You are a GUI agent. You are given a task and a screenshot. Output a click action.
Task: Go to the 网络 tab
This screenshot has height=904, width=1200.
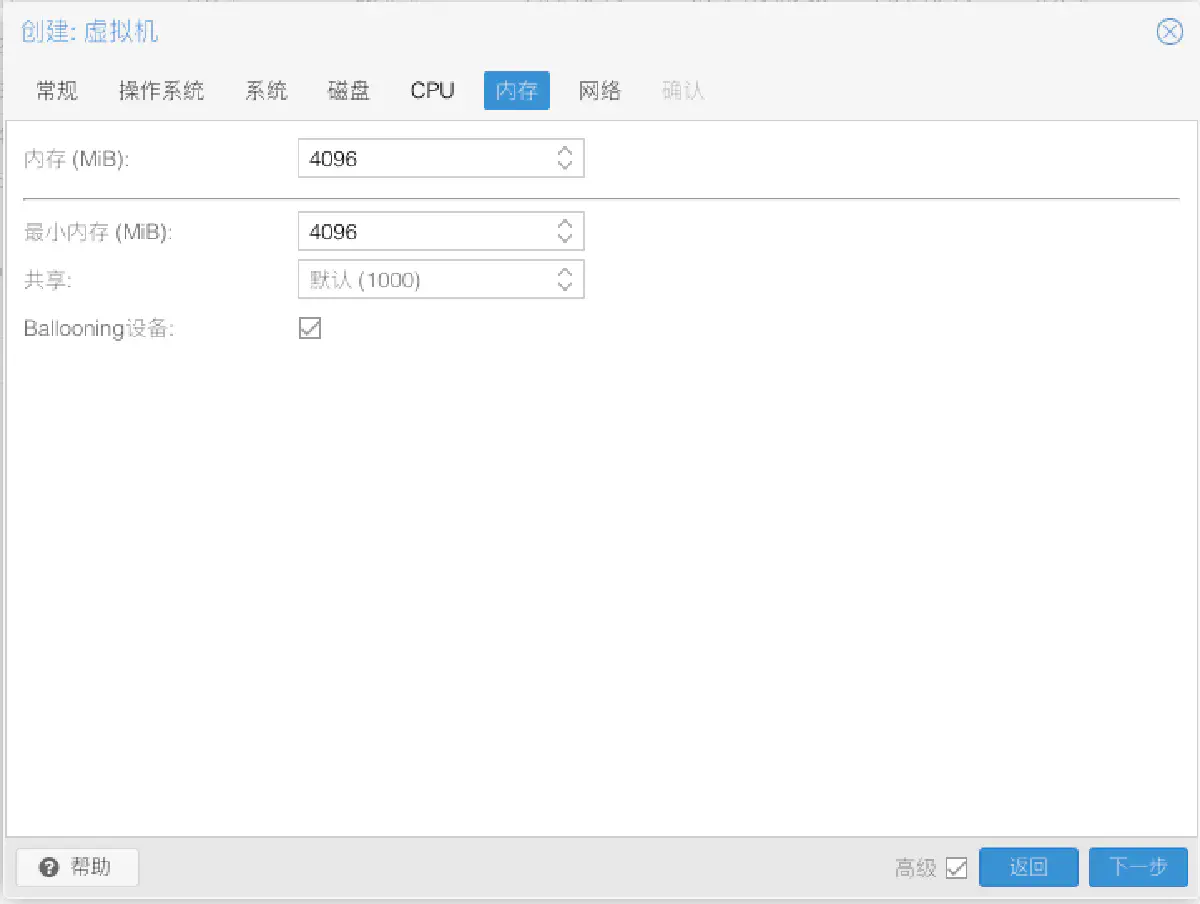pyautogui.click(x=600, y=90)
